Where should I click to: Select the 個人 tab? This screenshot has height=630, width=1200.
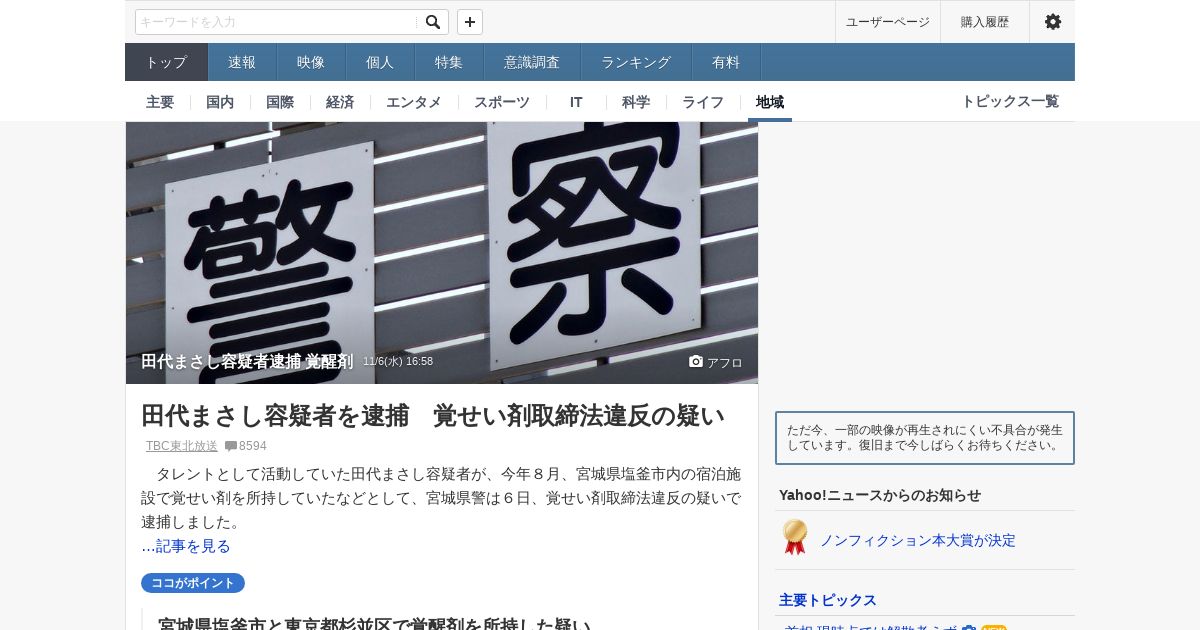tap(380, 62)
